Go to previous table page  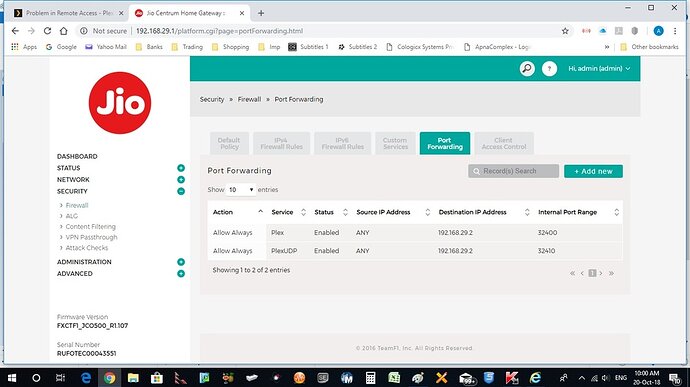pos(582,273)
